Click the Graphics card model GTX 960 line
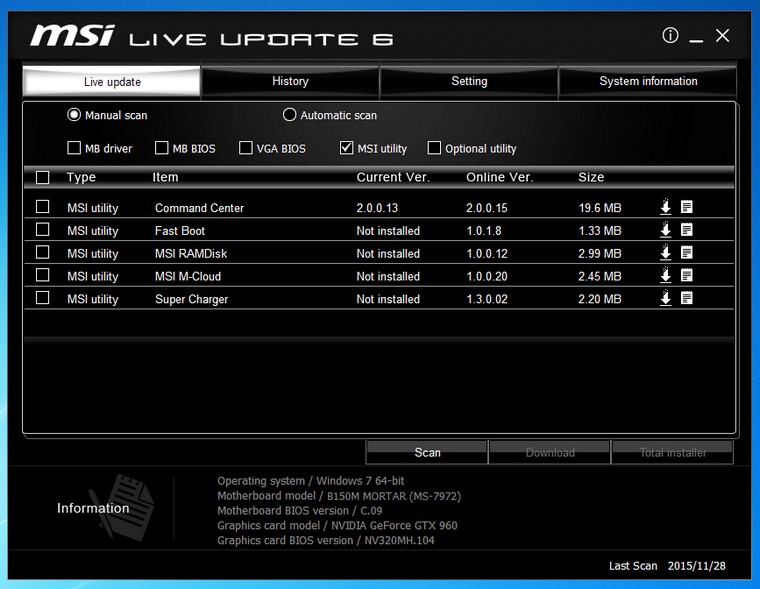The height and width of the screenshot is (589, 760). click(337, 525)
